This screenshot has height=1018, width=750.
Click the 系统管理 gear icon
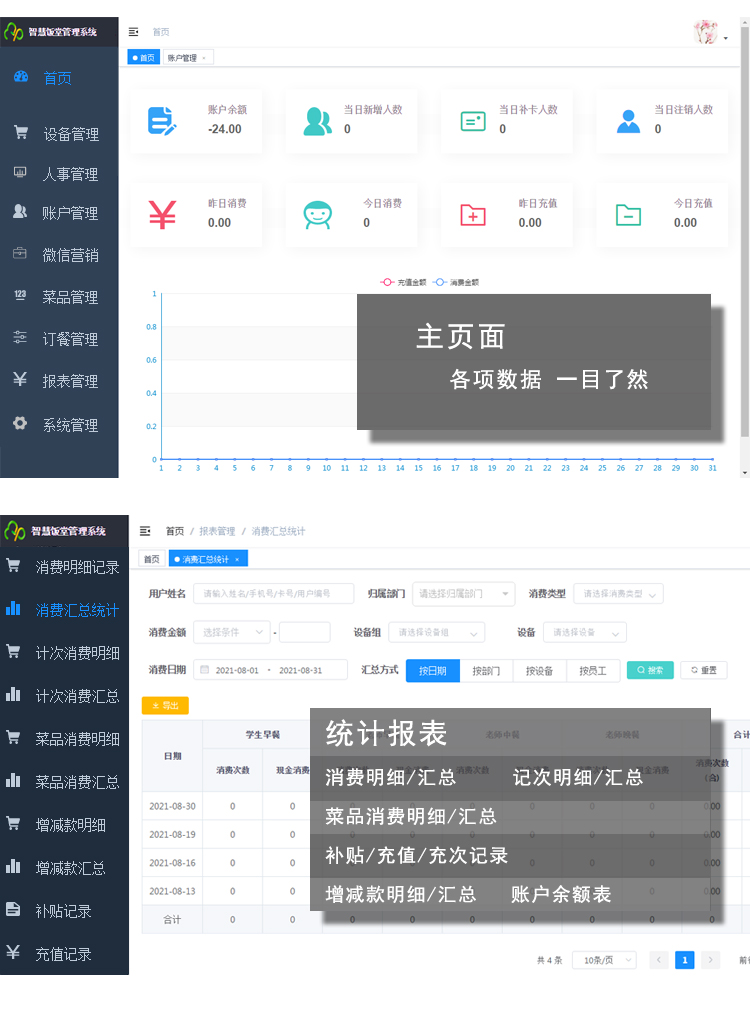point(20,423)
